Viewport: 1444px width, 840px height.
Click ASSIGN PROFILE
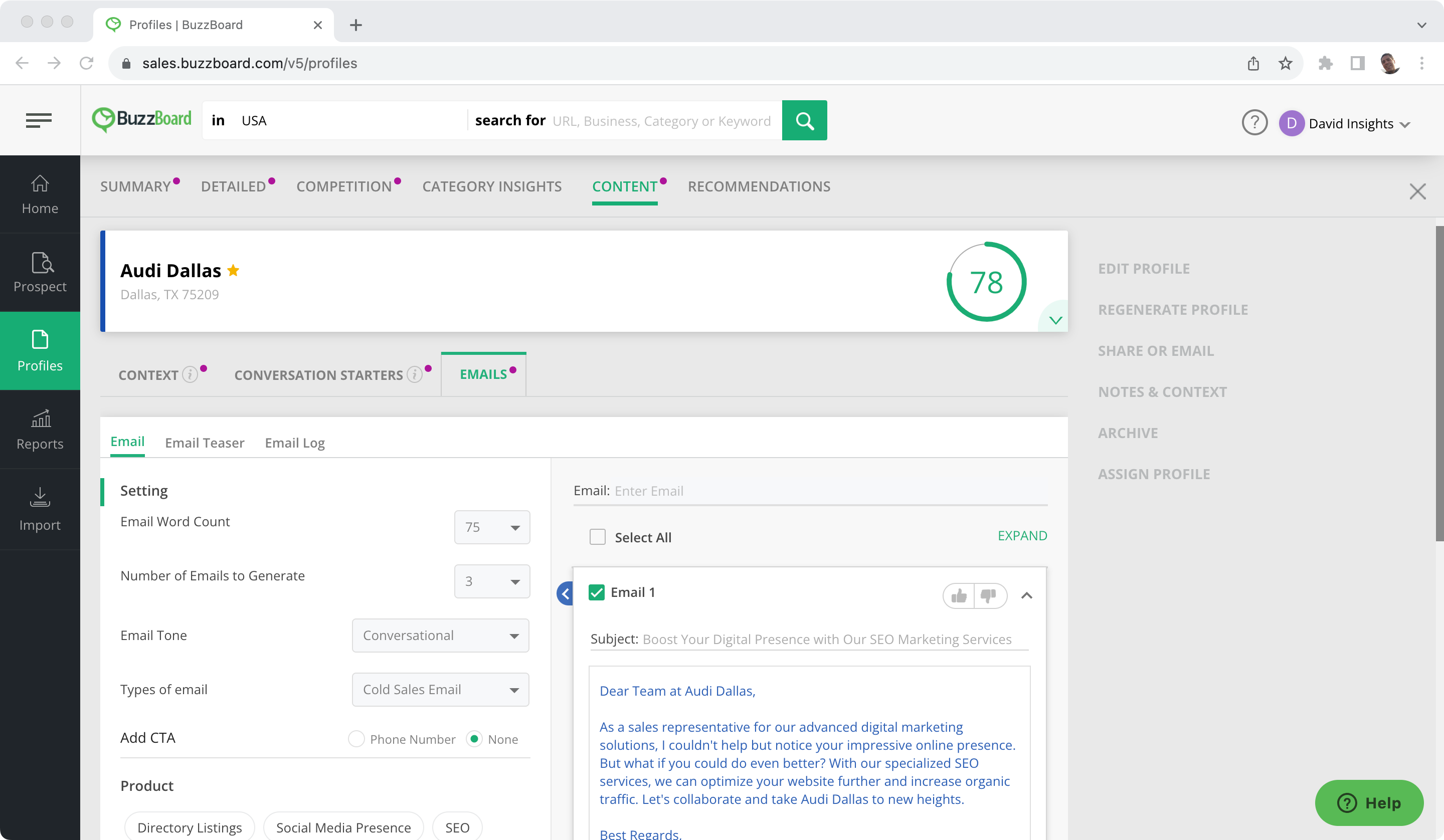1154,474
